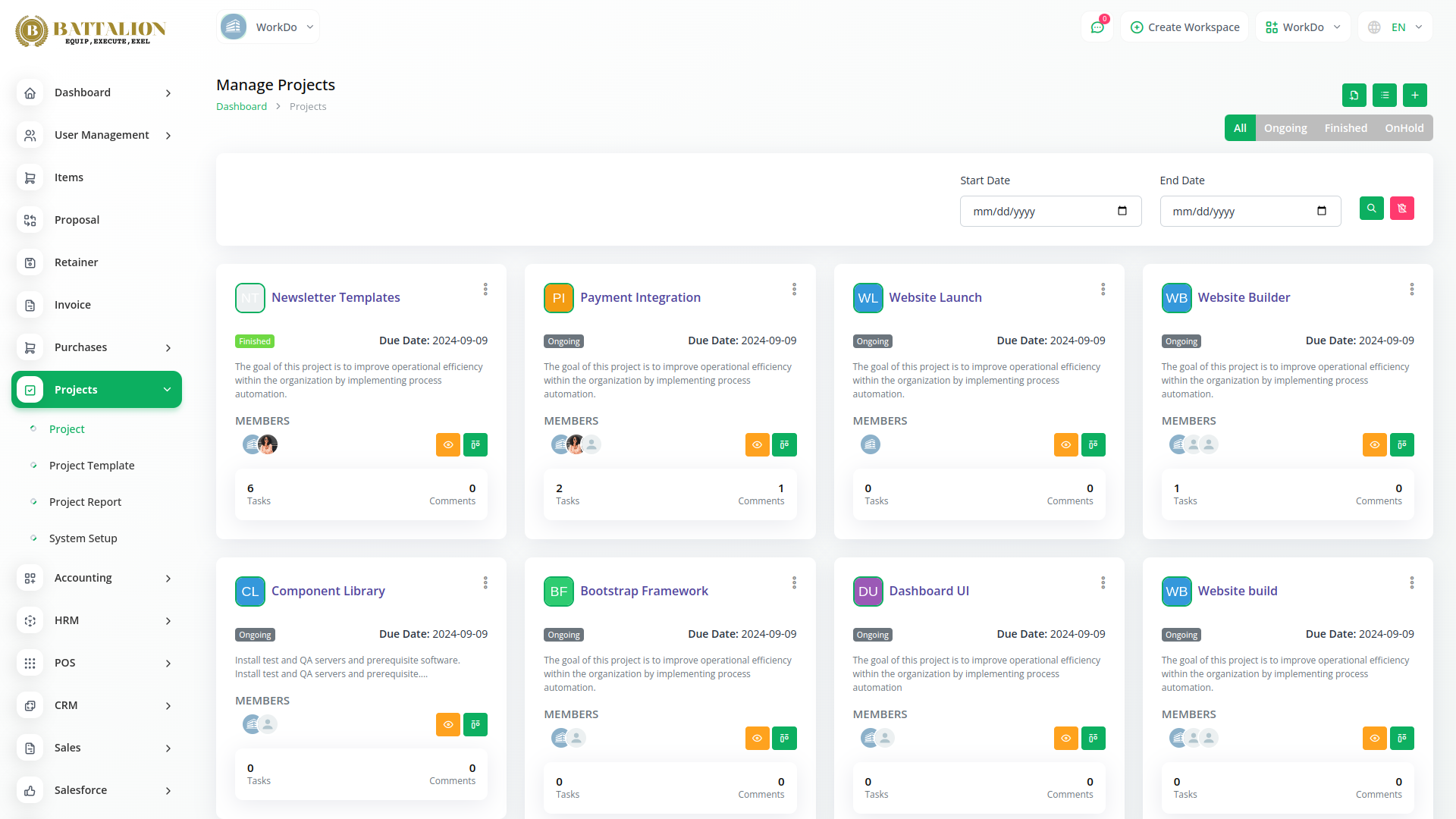The image size is (1456, 819).
Task: Click the orange PI Payment Integration avatar
Action: tap(558, 298)
